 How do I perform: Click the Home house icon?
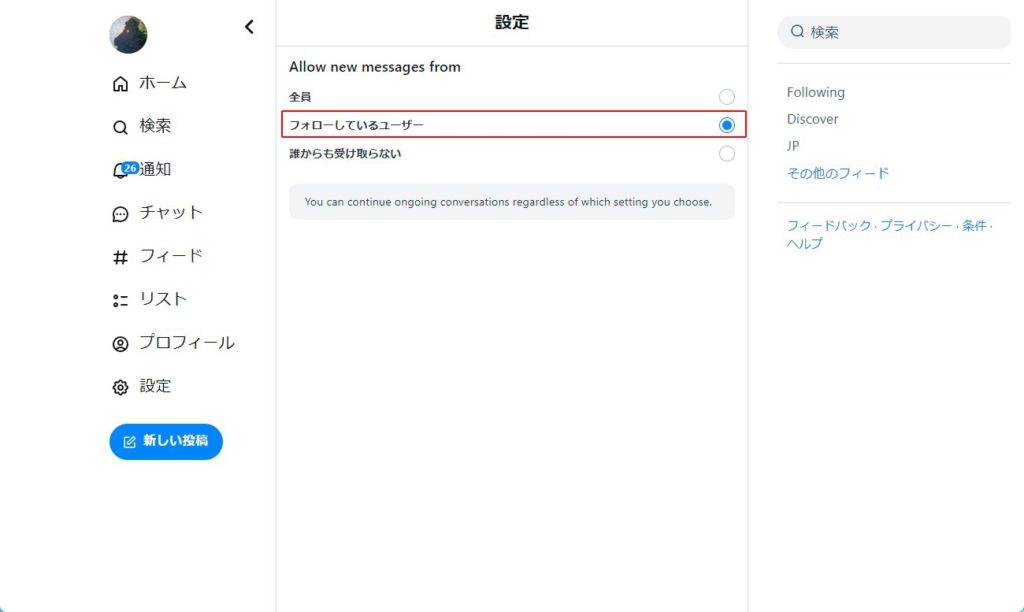(x=120, y=84)
